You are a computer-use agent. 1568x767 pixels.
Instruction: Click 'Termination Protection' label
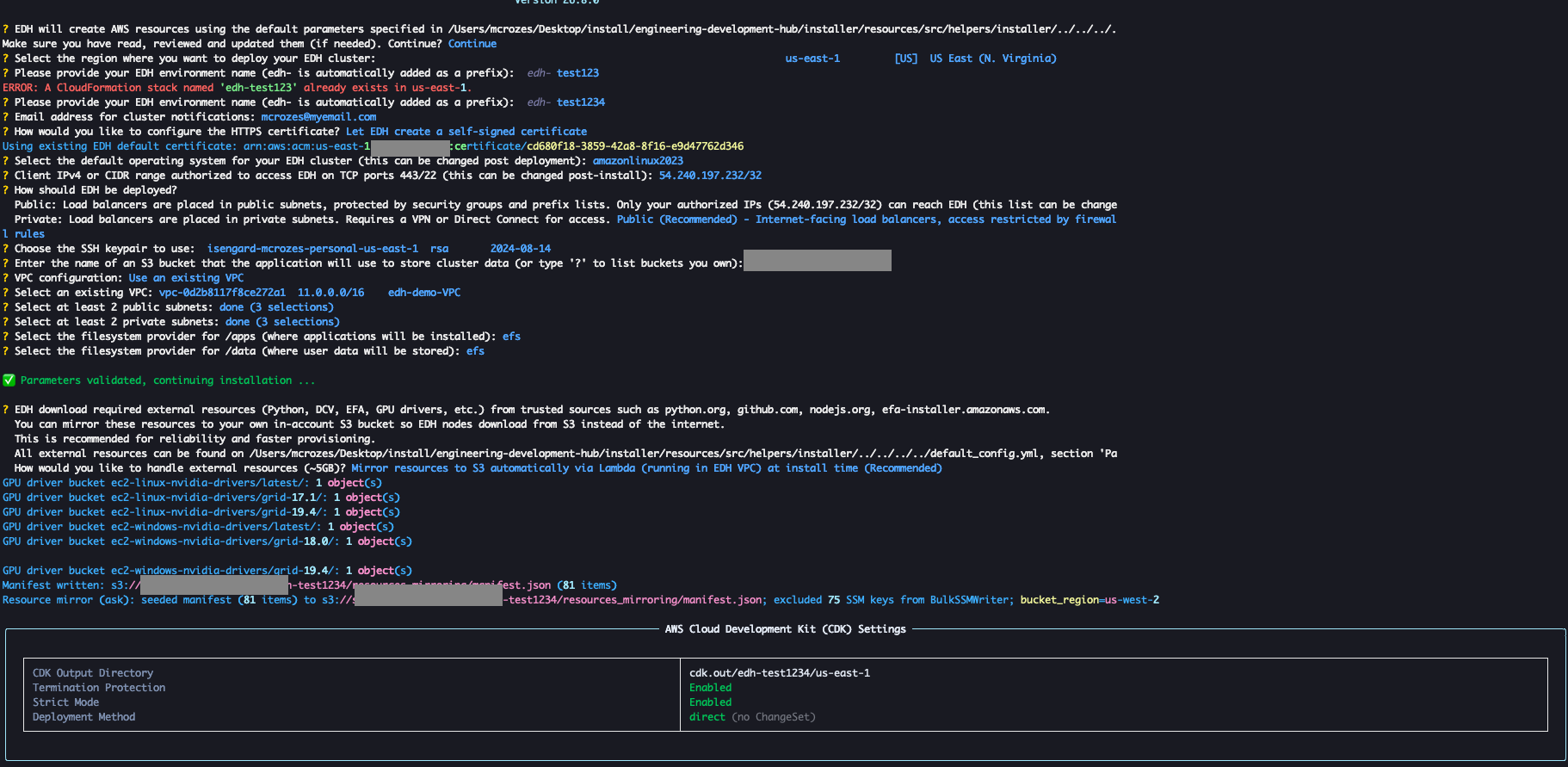(99, 688)
